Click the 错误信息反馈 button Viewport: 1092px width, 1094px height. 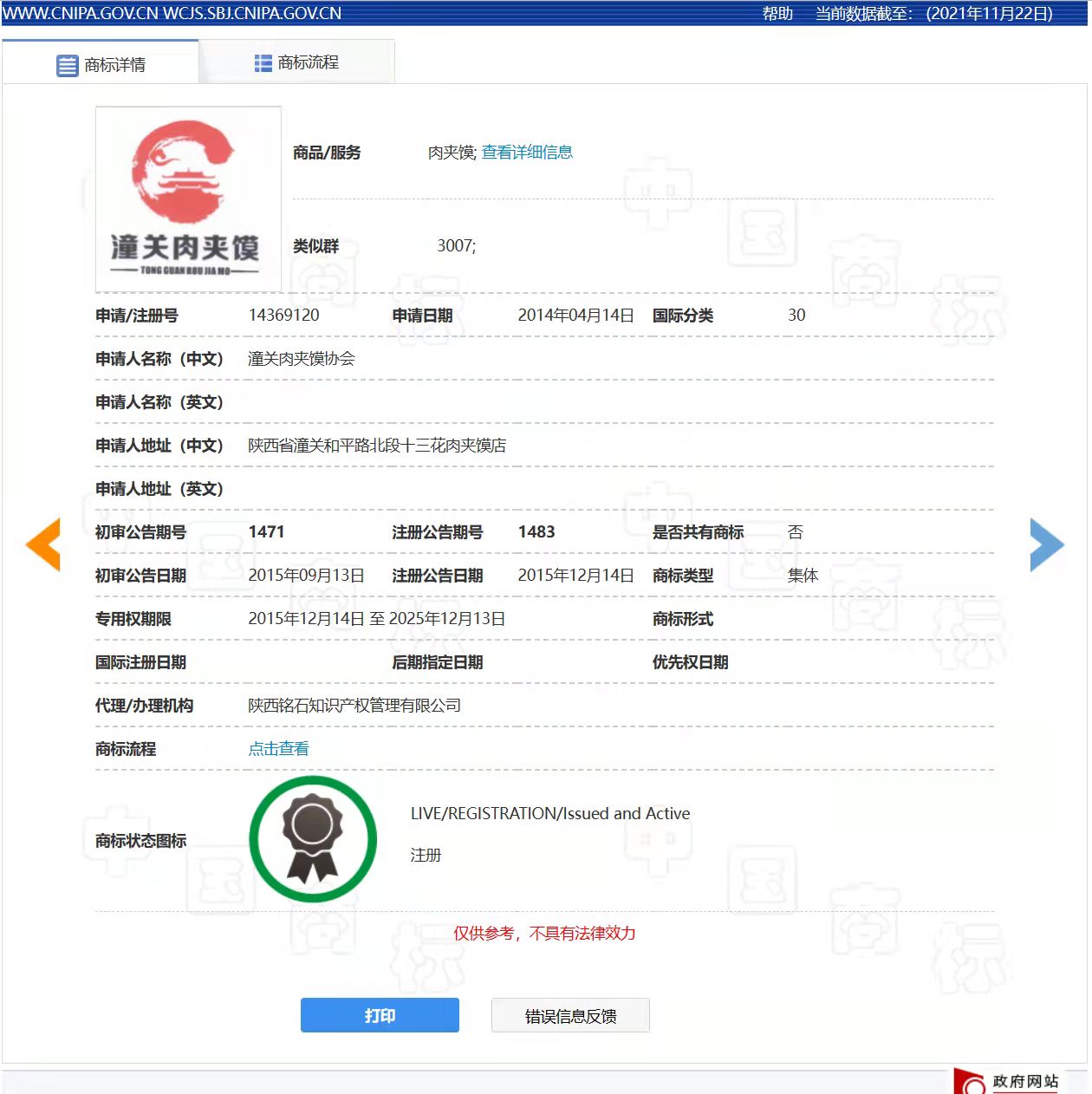tap(570, 1016)
